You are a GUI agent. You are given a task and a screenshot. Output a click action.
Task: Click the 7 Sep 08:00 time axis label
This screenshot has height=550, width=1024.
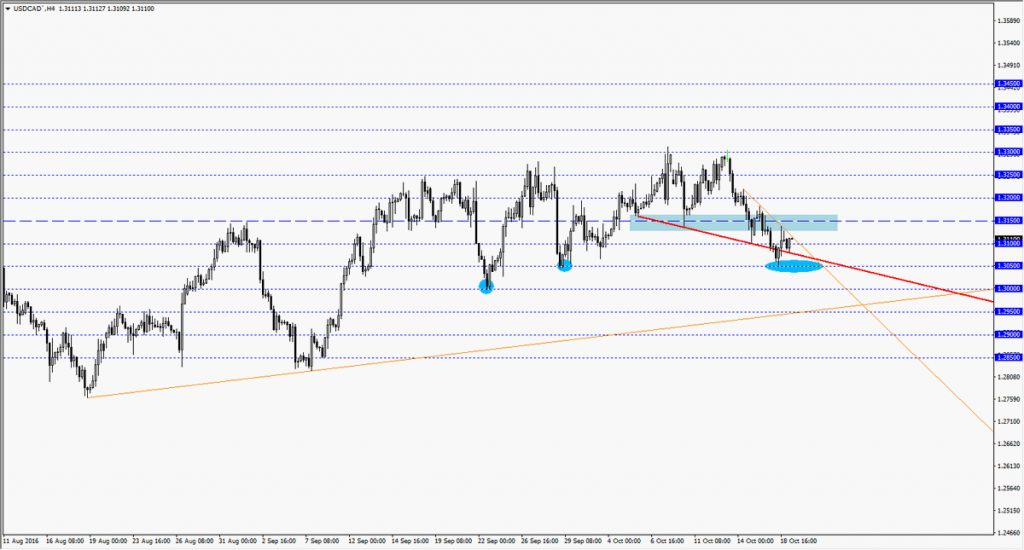point(322,542)
